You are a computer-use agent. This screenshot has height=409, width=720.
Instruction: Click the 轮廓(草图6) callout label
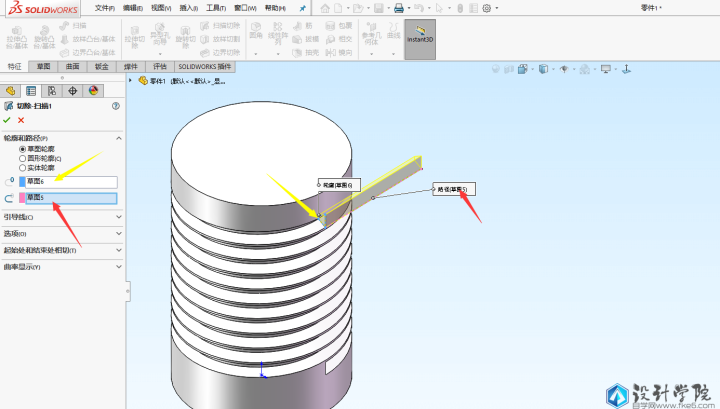point(338,185)
